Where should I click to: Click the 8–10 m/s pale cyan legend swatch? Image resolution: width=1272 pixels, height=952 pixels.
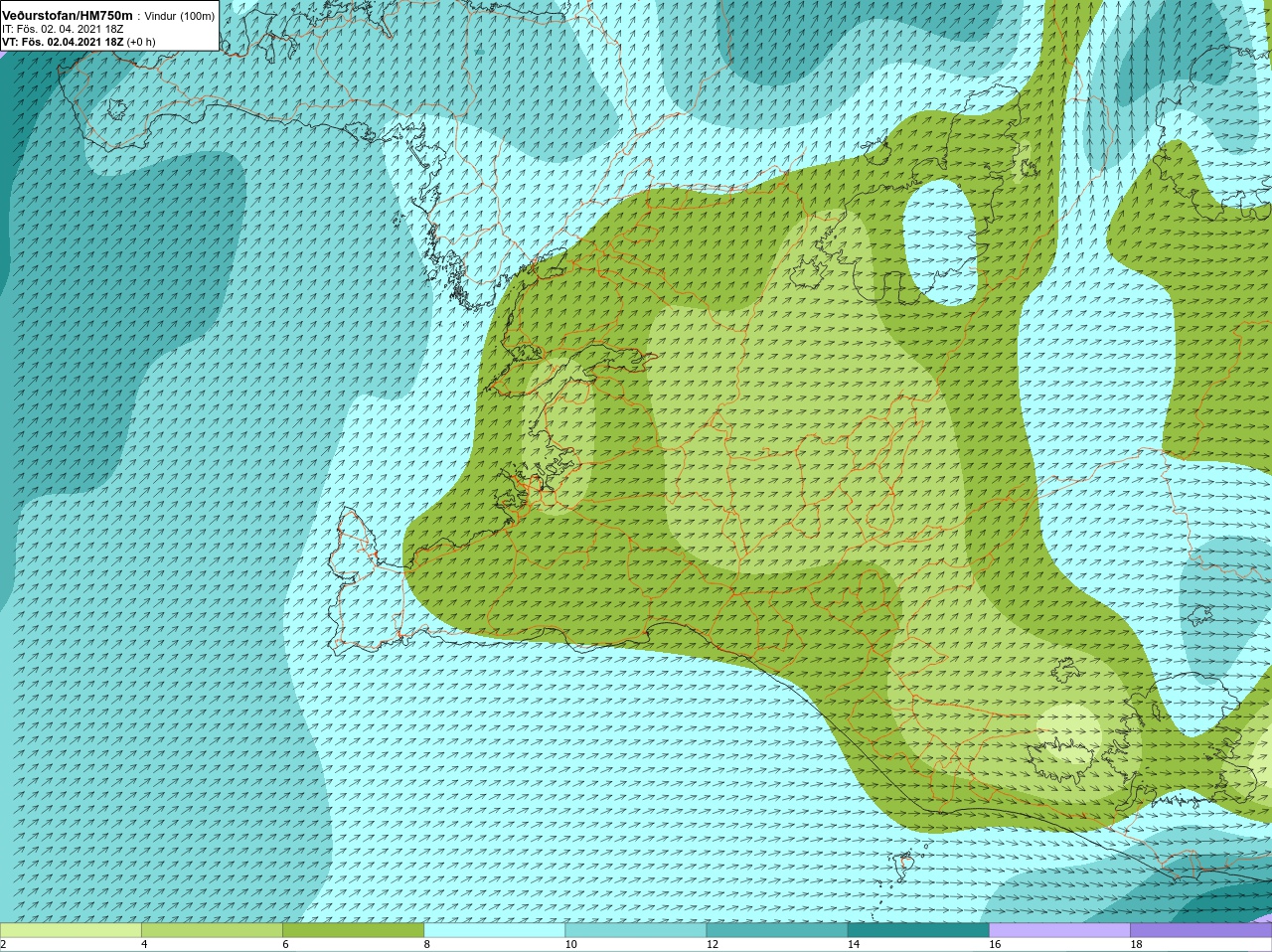click(496, 930)
